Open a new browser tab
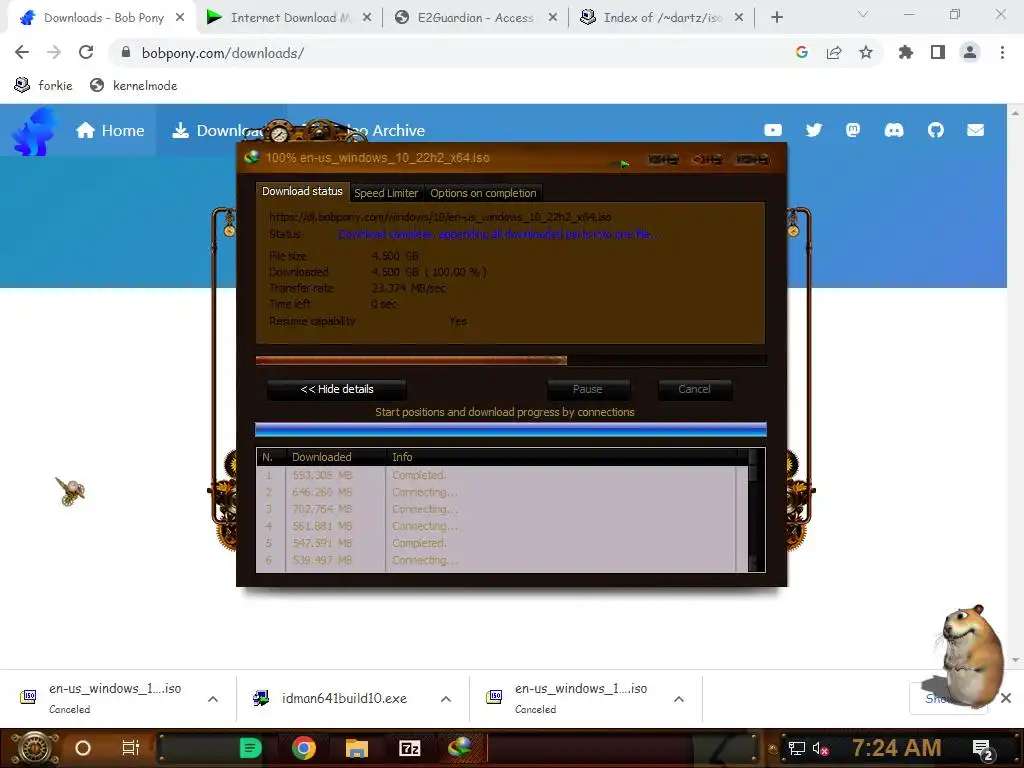1024x768 pixels. [776, 18]
